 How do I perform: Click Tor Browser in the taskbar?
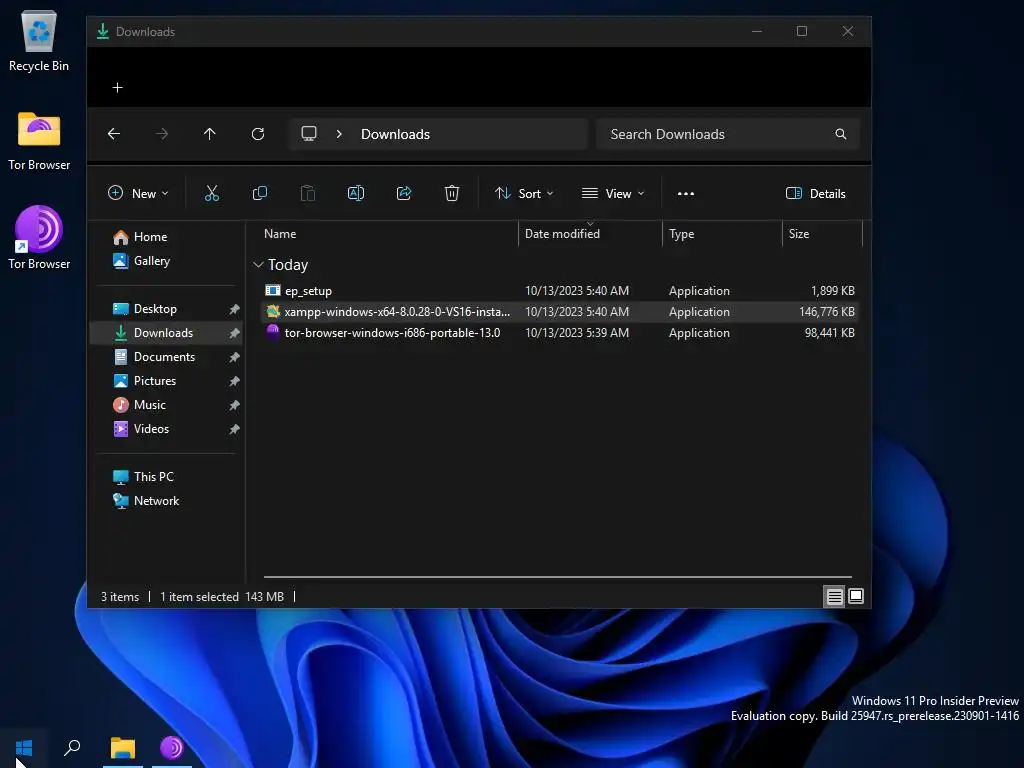point(172,748)
